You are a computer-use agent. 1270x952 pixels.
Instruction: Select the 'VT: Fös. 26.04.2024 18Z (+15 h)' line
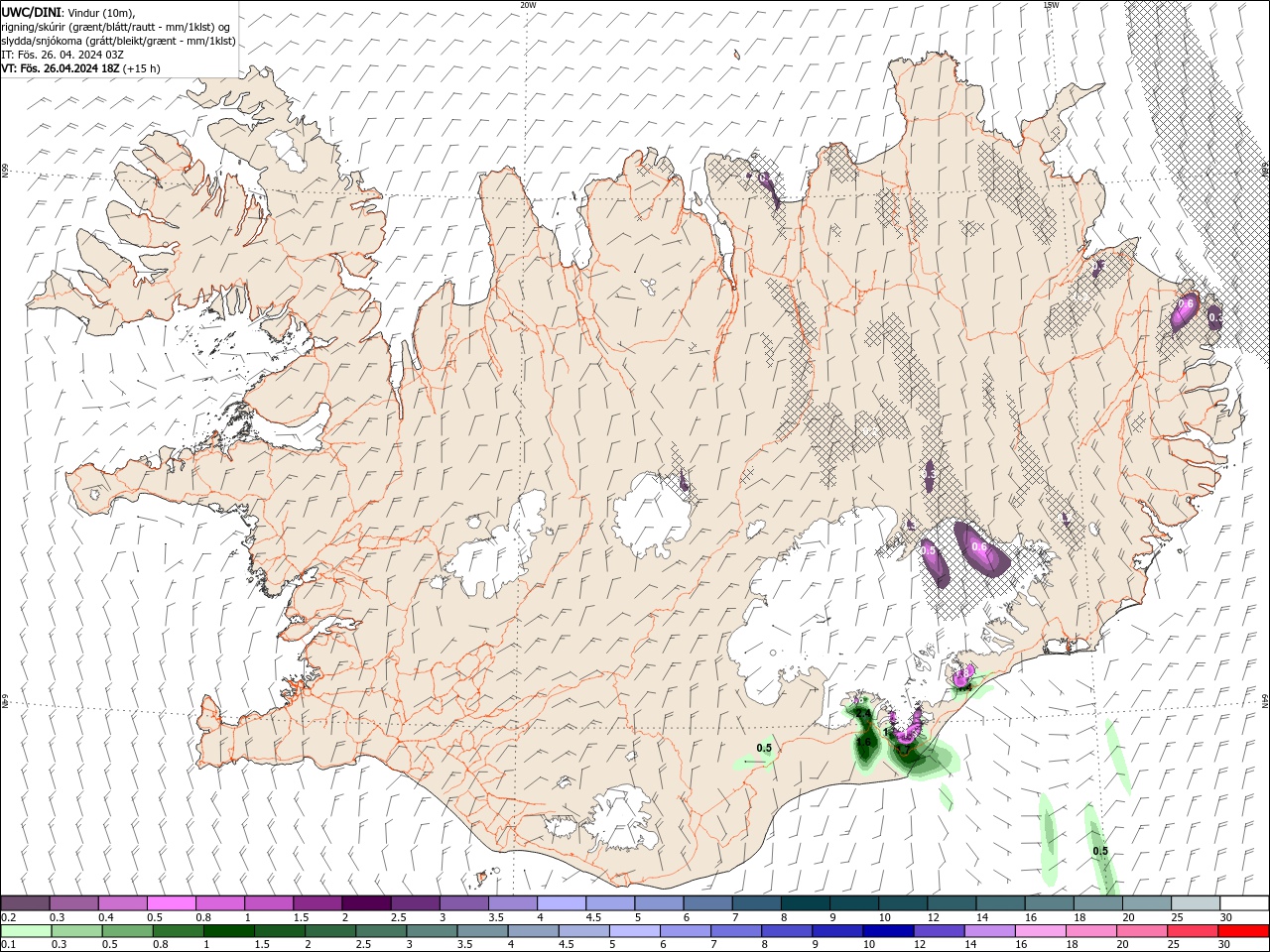click(81, 68)
